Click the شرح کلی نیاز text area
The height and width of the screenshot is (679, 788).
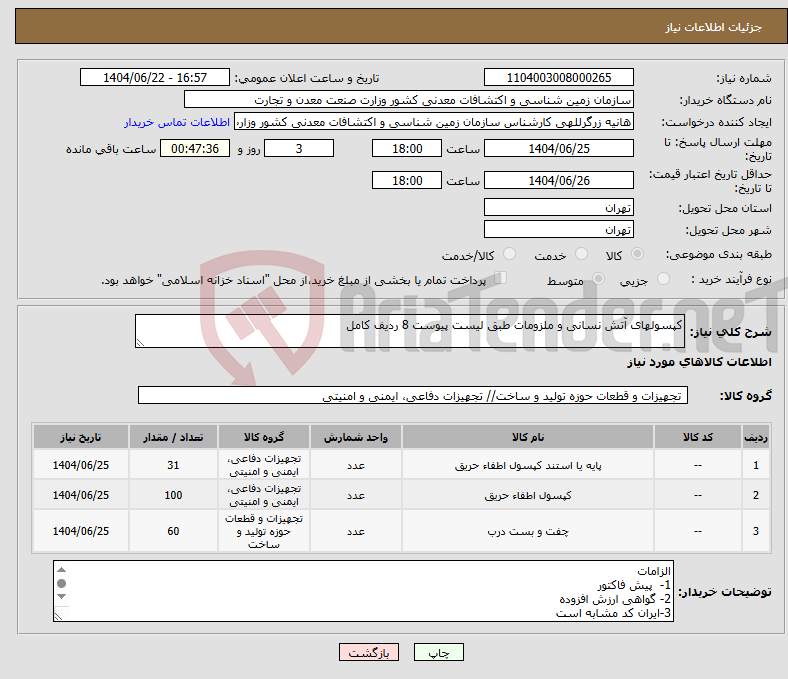pos(410,331)
